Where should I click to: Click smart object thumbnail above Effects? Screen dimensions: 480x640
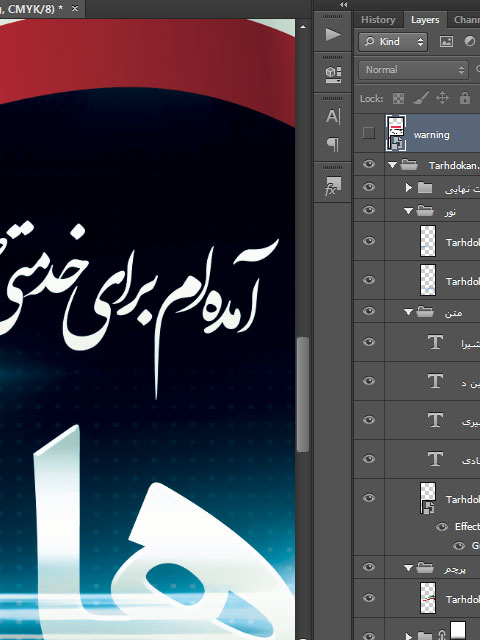[428, 498]
